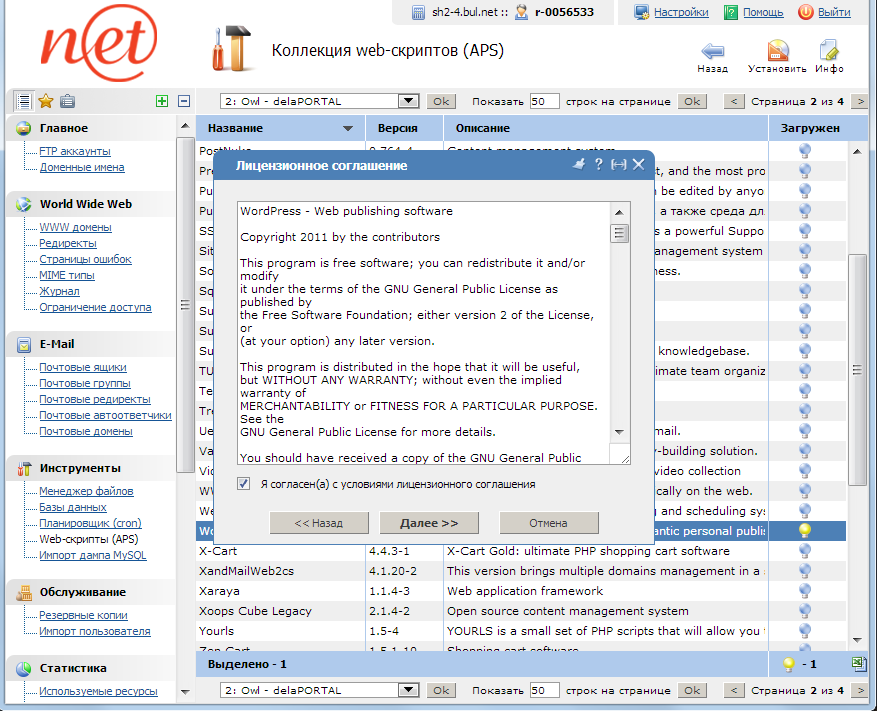Expand all sidebar sections with green plus

(x=162, y=101)
